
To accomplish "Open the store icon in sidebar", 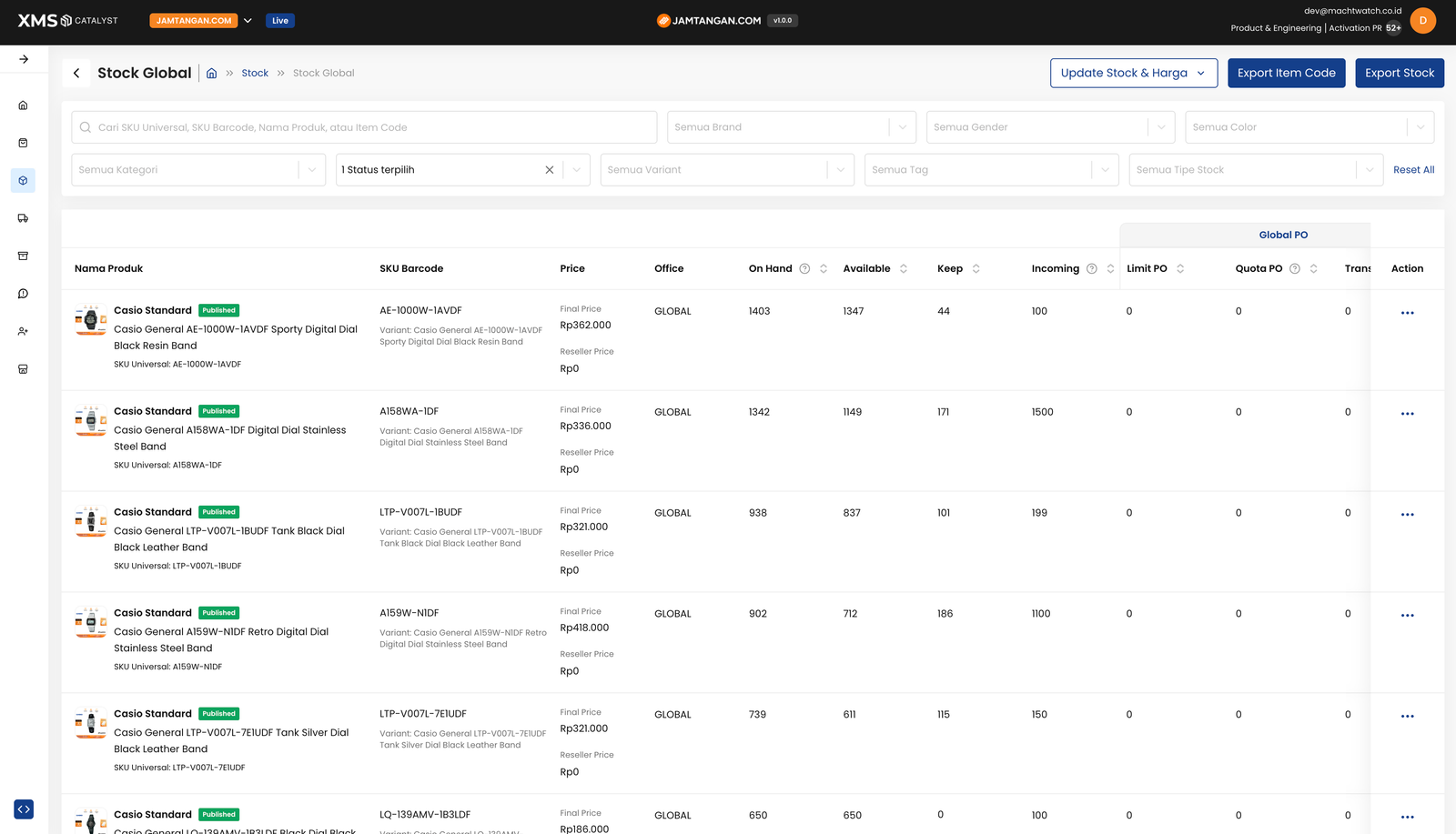I will (24, 369).
